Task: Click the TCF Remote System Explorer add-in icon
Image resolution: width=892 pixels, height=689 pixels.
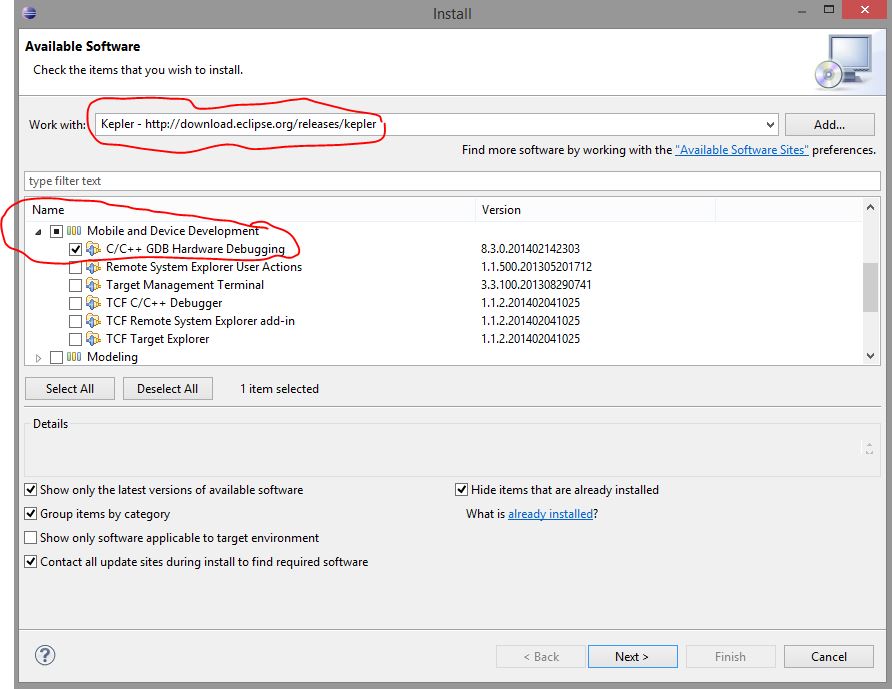Action: click(x=93, y=321)
